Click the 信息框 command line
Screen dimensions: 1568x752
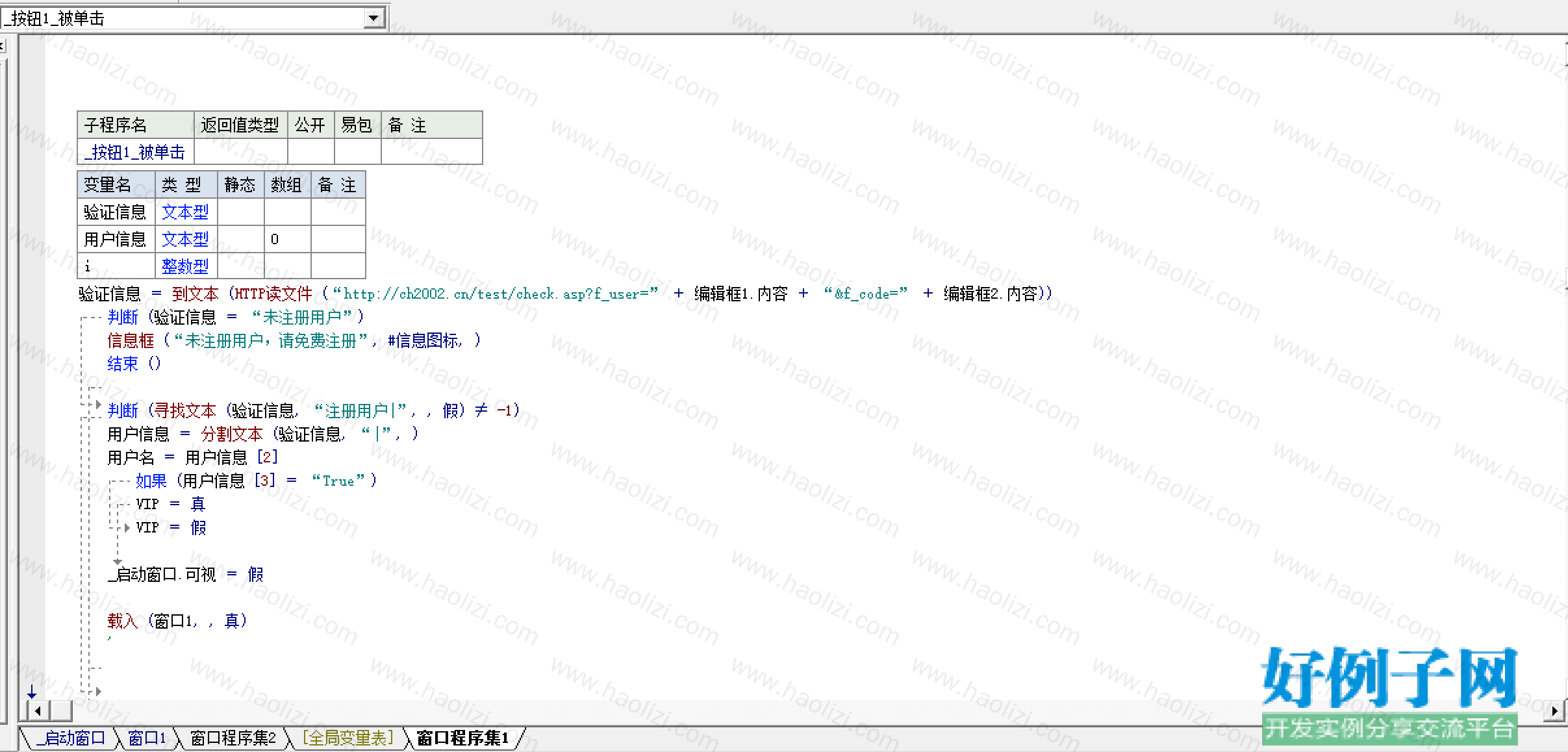294,341
